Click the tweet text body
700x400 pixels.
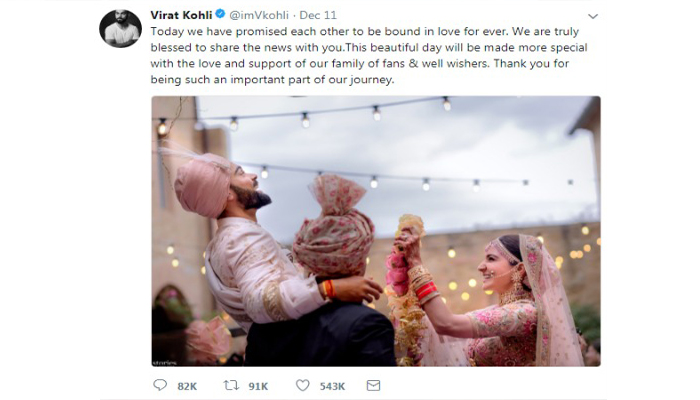369,55
